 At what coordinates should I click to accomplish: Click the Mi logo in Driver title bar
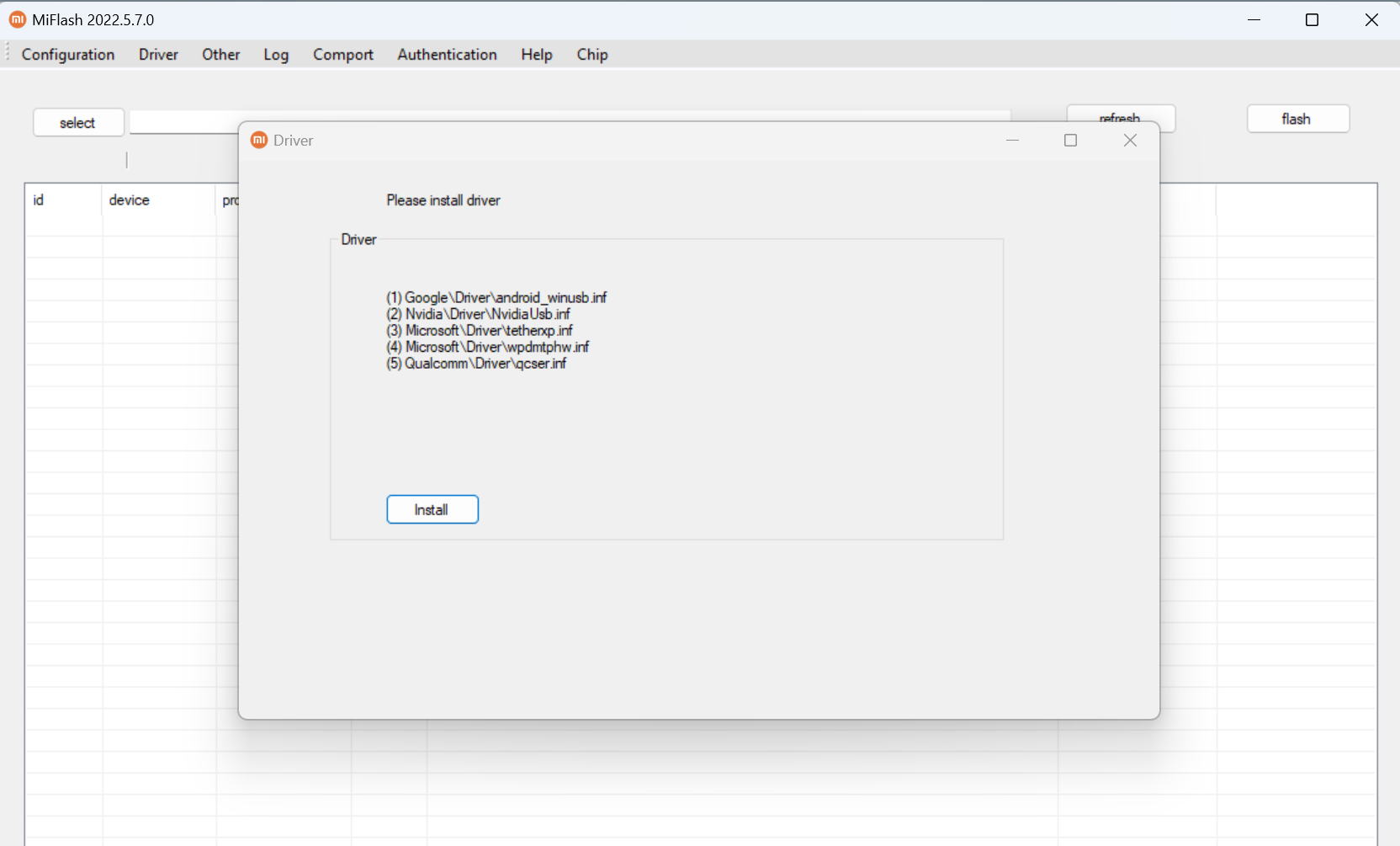click(x=259, y=140)
